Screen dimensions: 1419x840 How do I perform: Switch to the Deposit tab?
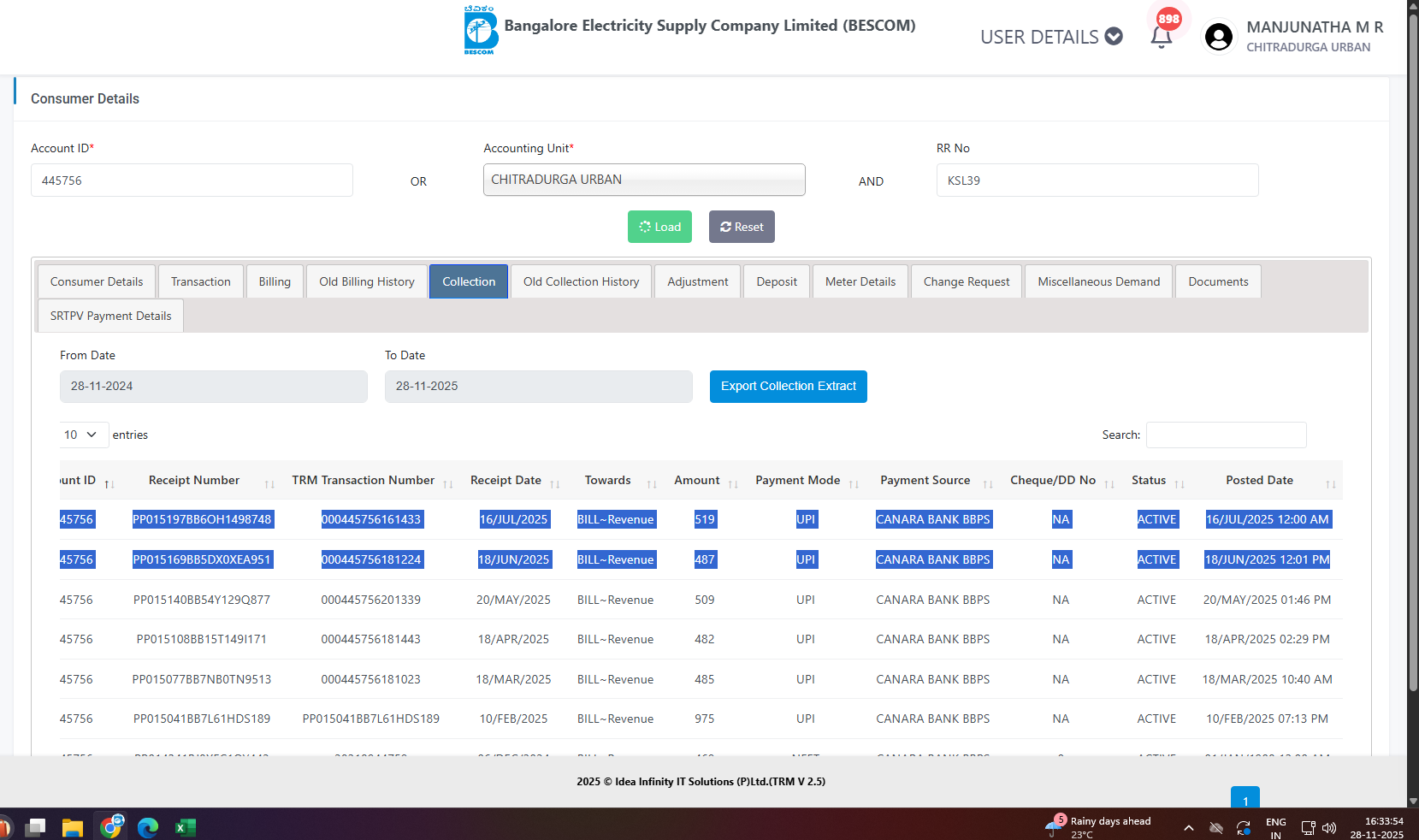777,281
